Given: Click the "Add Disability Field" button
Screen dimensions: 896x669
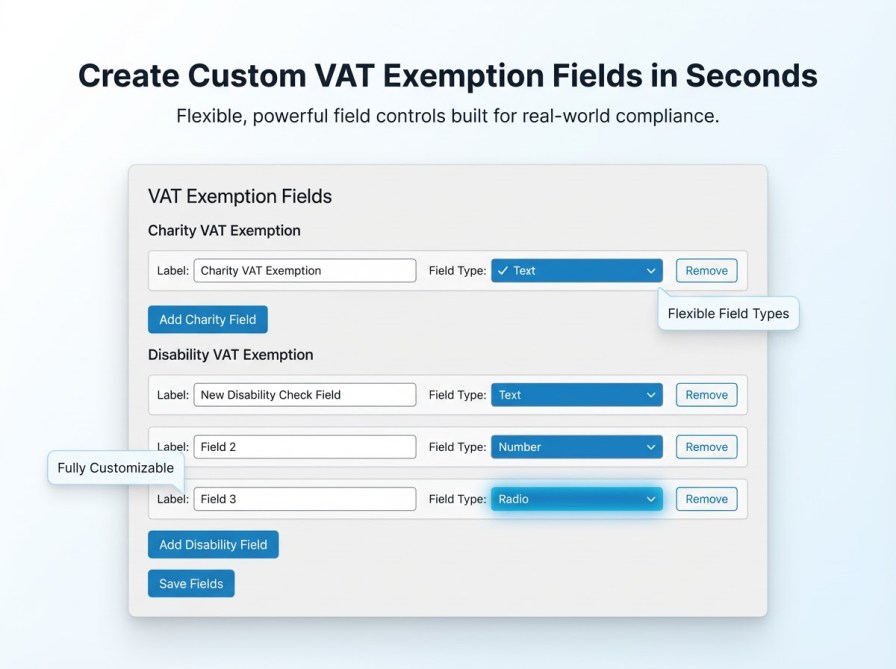Looking at the screenshot, I should tap(213, 544).
